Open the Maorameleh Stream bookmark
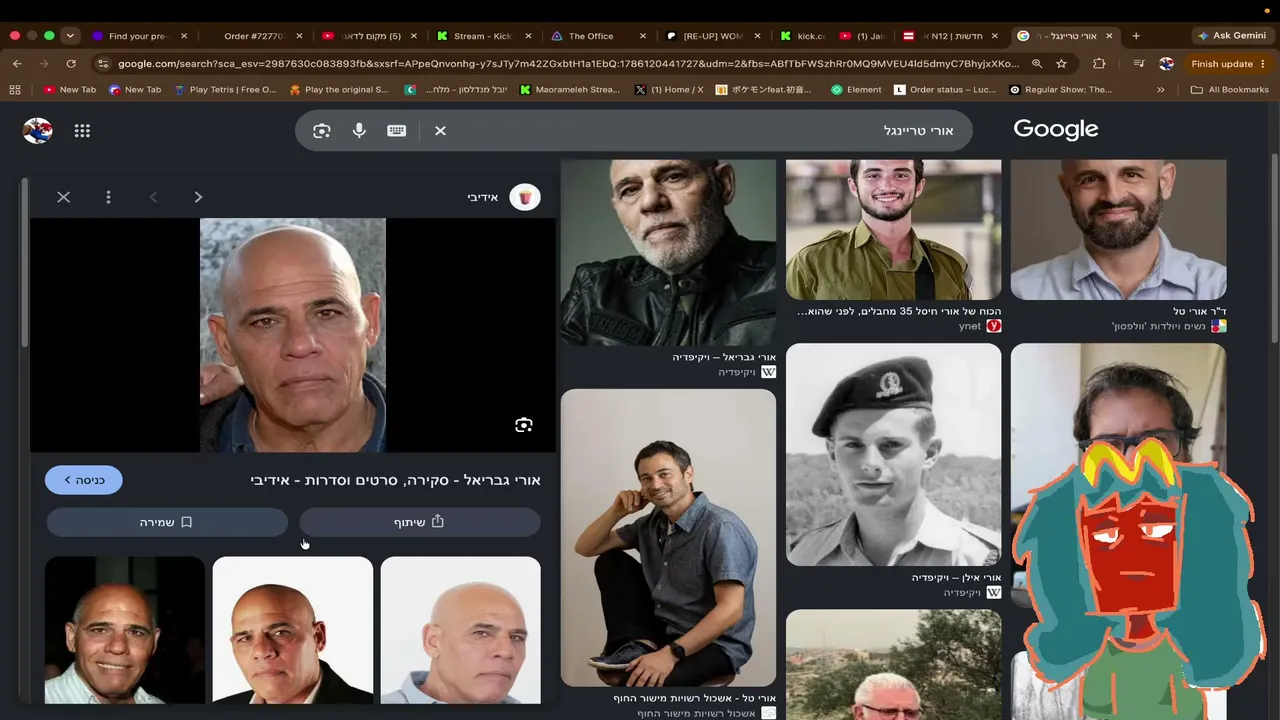Viewport: 1280px width, 720px height. pos(570,89)
